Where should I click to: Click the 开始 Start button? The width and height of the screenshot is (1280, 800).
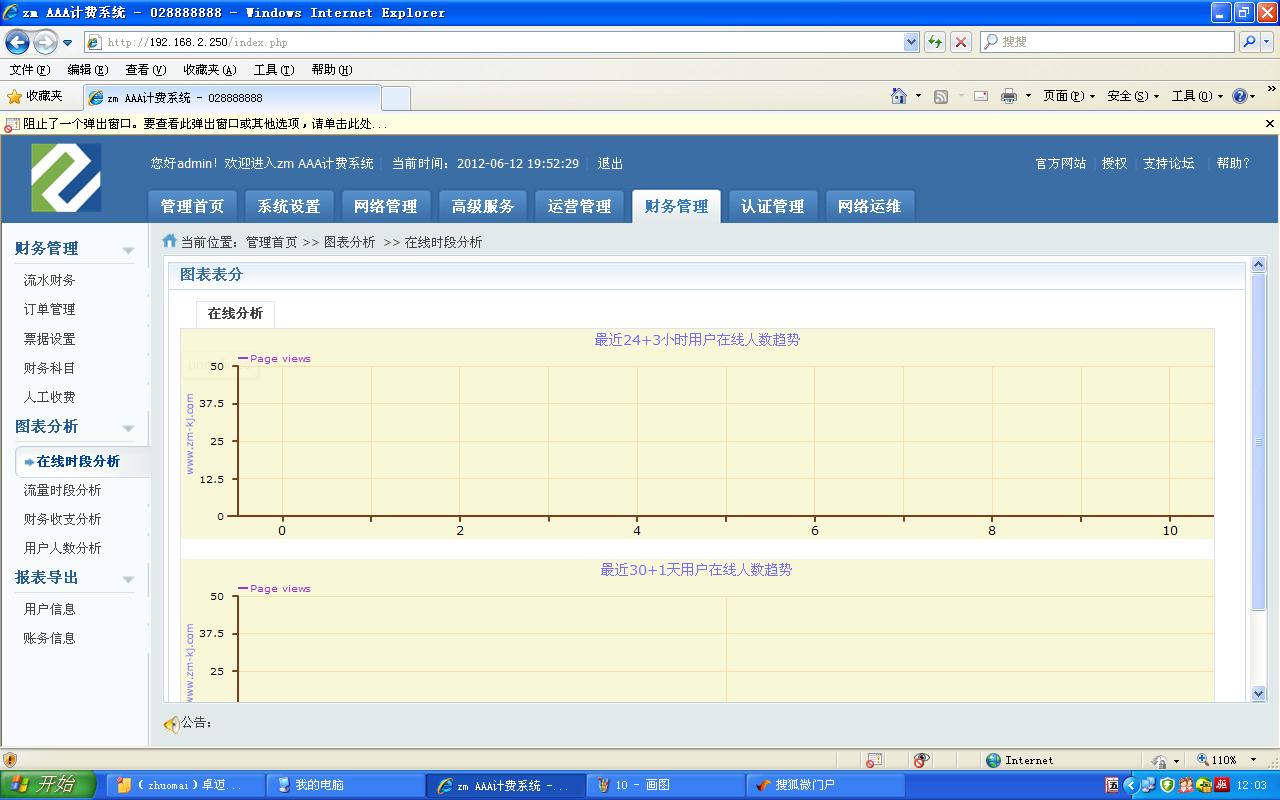(48, 785)
